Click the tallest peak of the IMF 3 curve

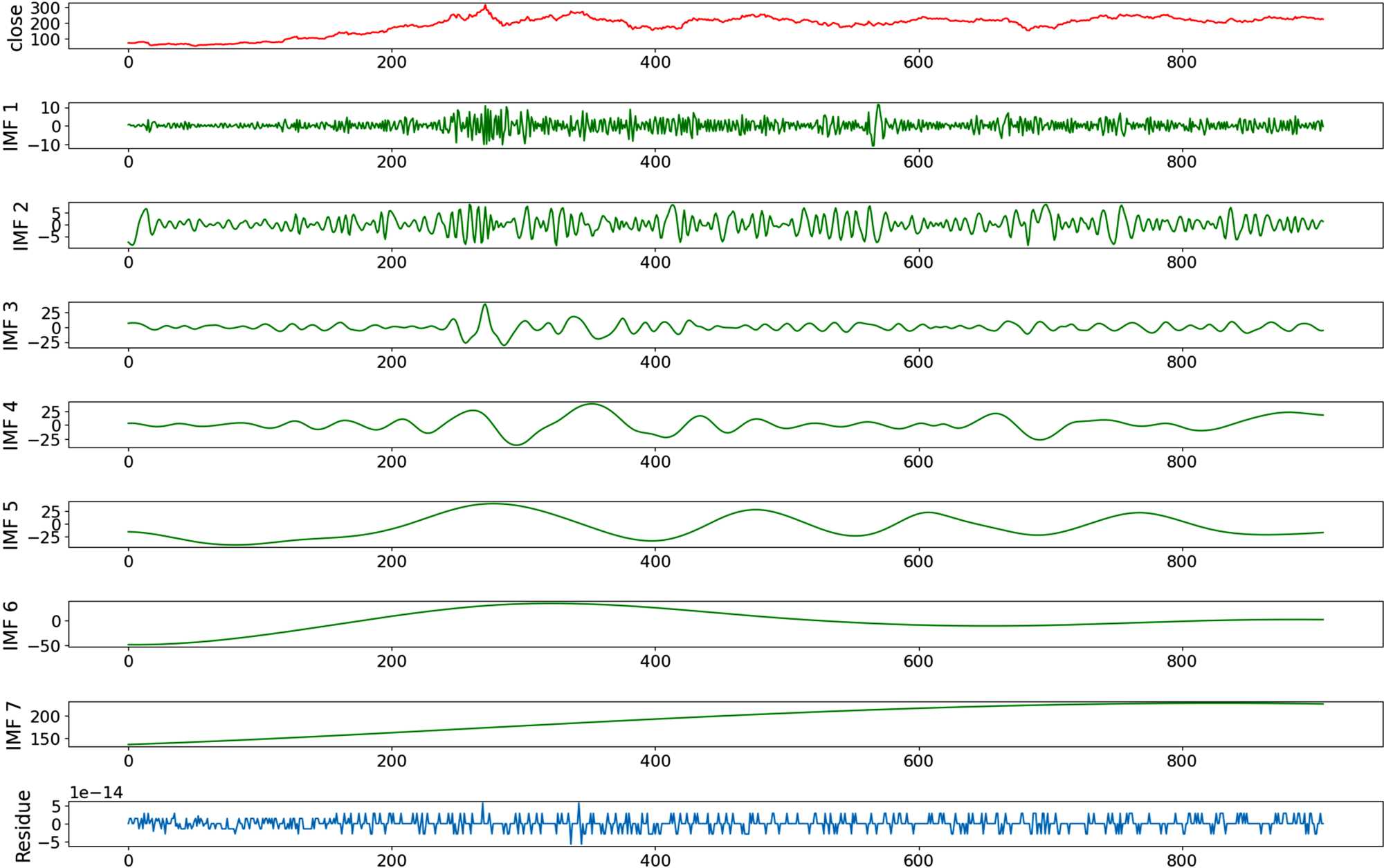484,305
